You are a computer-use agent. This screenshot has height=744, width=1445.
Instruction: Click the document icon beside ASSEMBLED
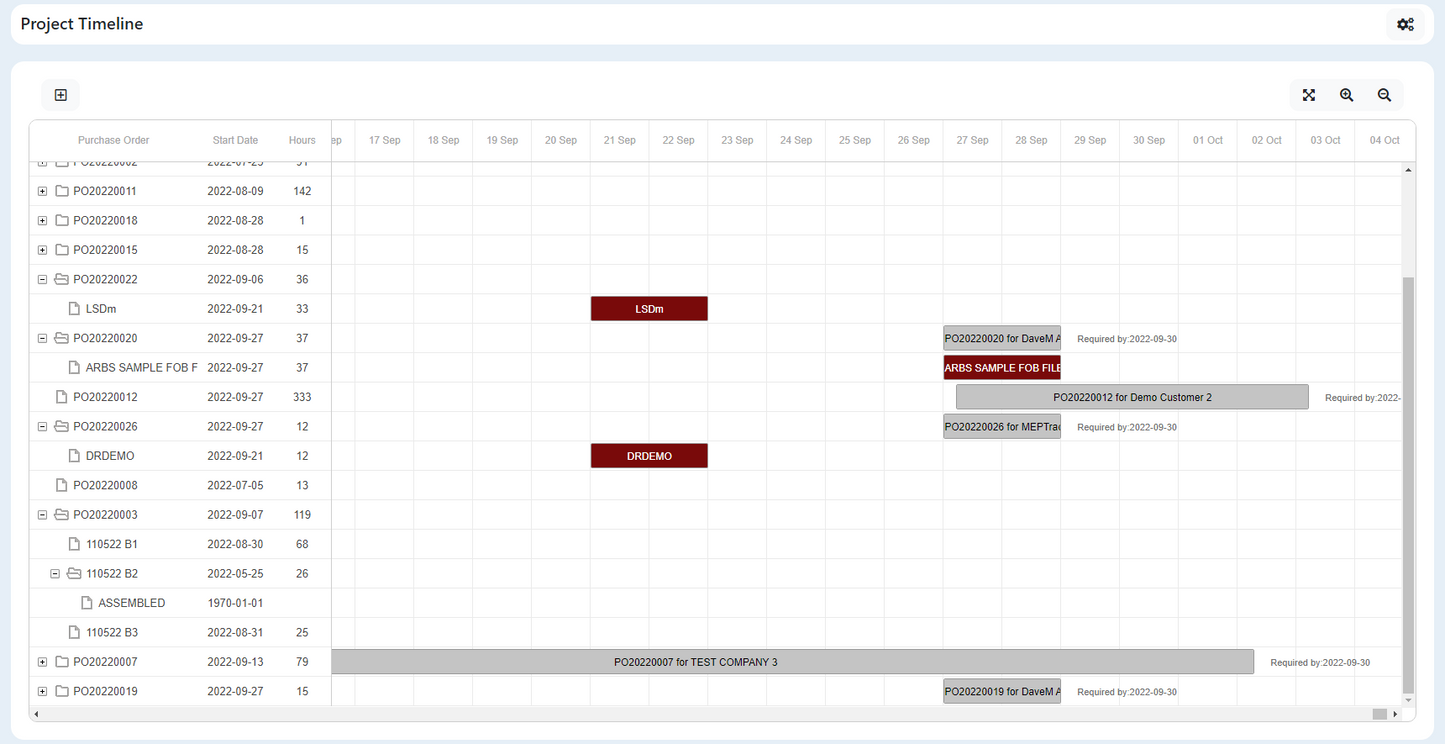(86, 602)
